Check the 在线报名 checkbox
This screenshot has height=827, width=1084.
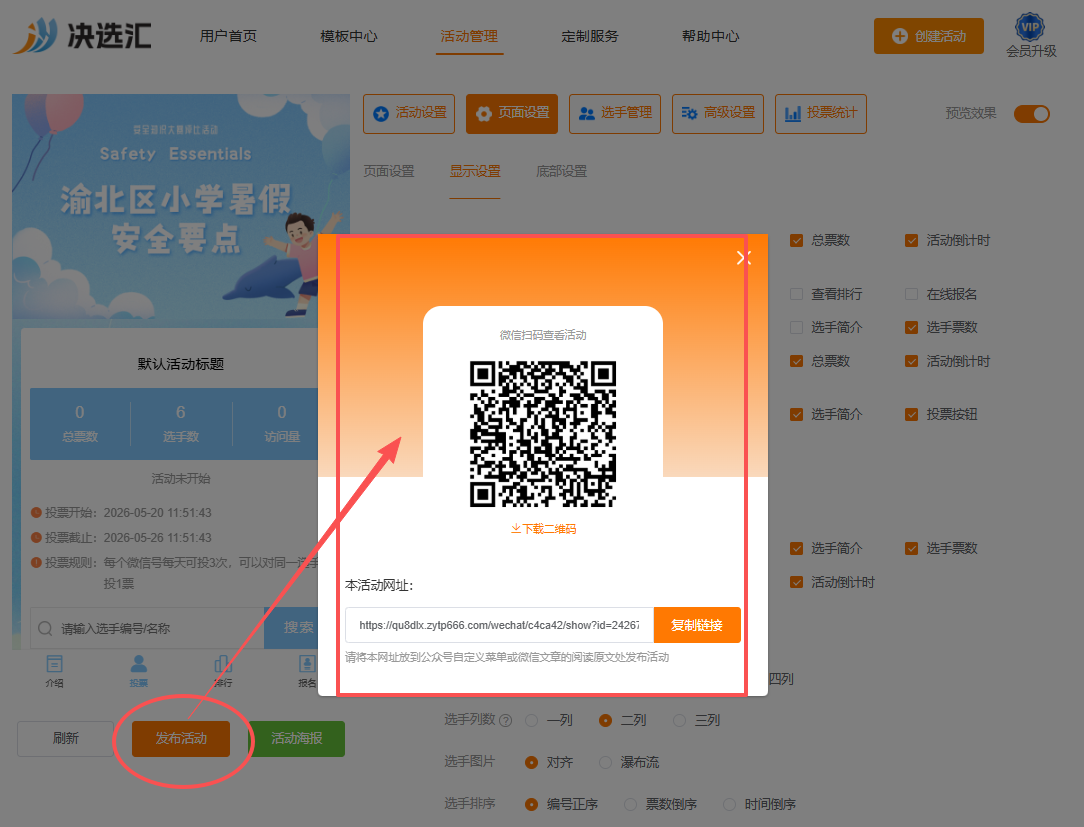[911, 294]
